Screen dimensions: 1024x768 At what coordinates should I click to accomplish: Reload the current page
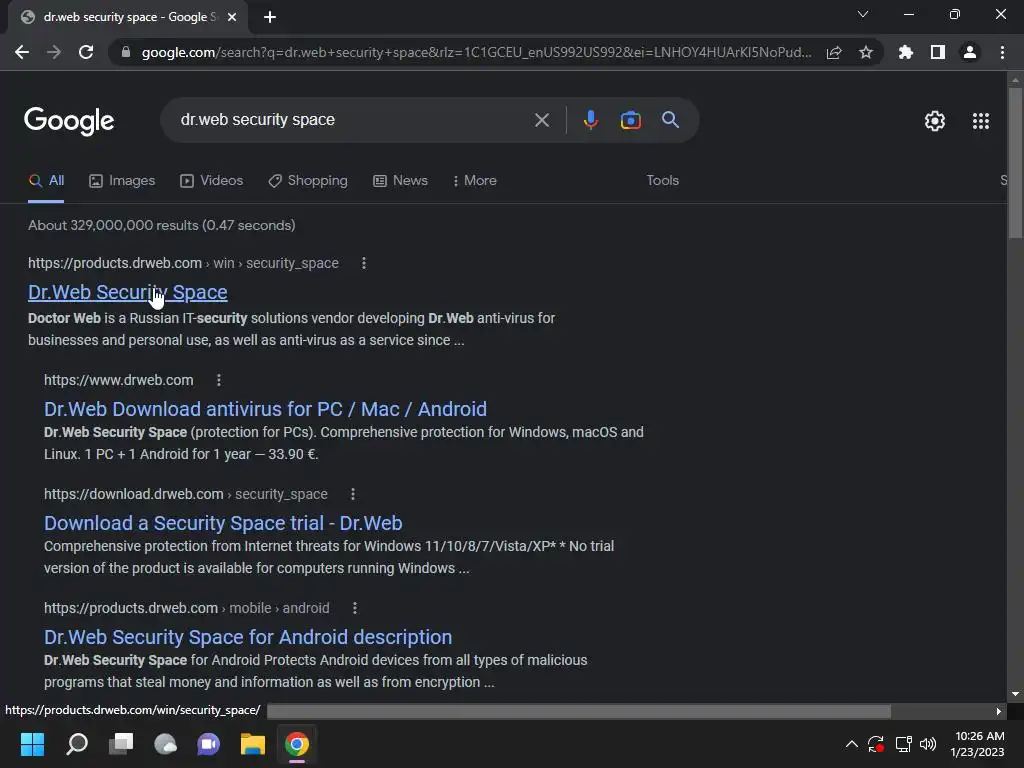(86, 52)
